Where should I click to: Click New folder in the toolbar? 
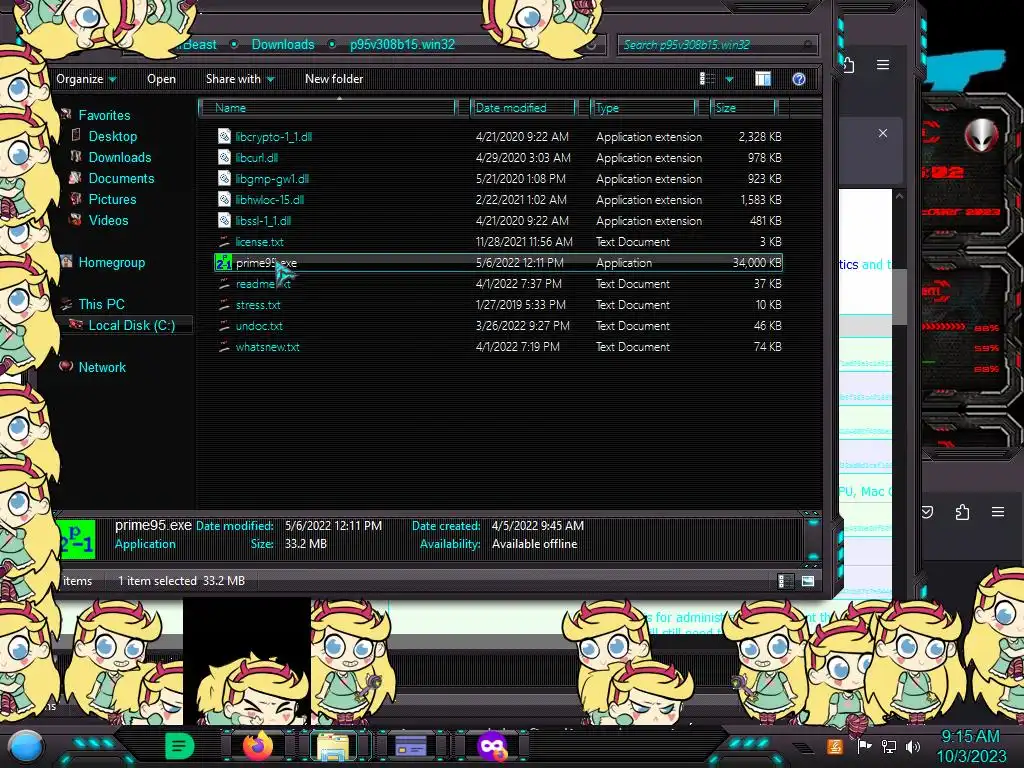(334, 79)
